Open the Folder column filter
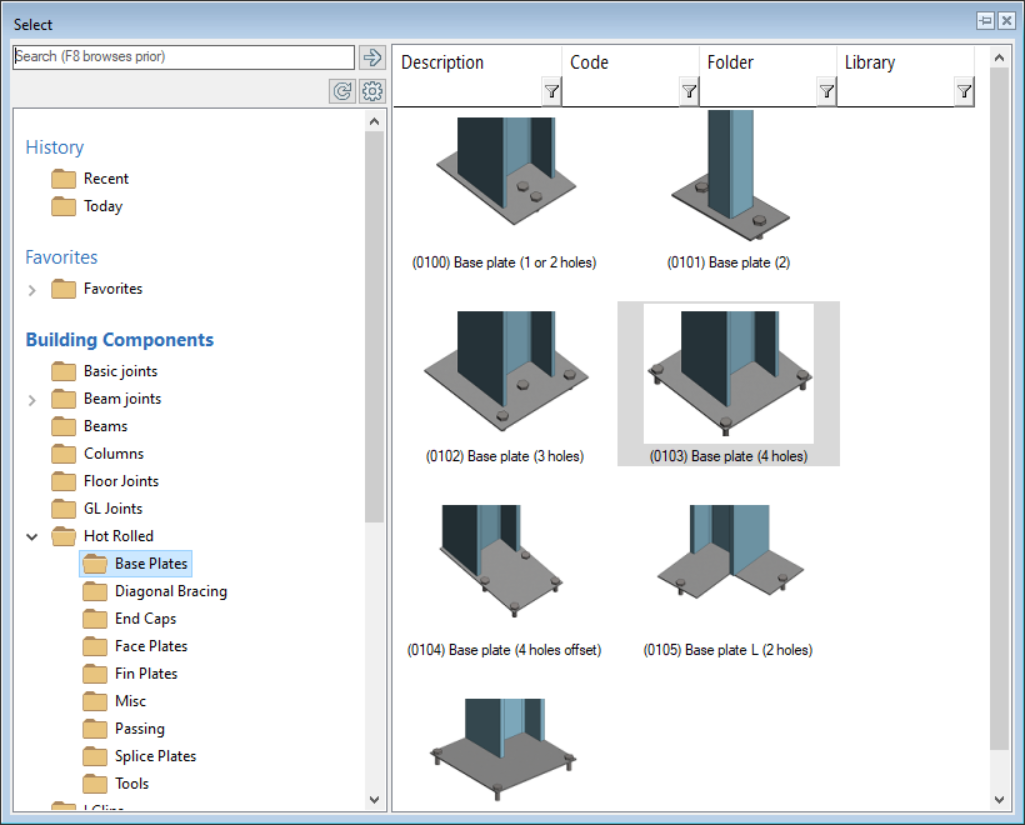This screenshot has width=1025, height=825. click(826, 91)
